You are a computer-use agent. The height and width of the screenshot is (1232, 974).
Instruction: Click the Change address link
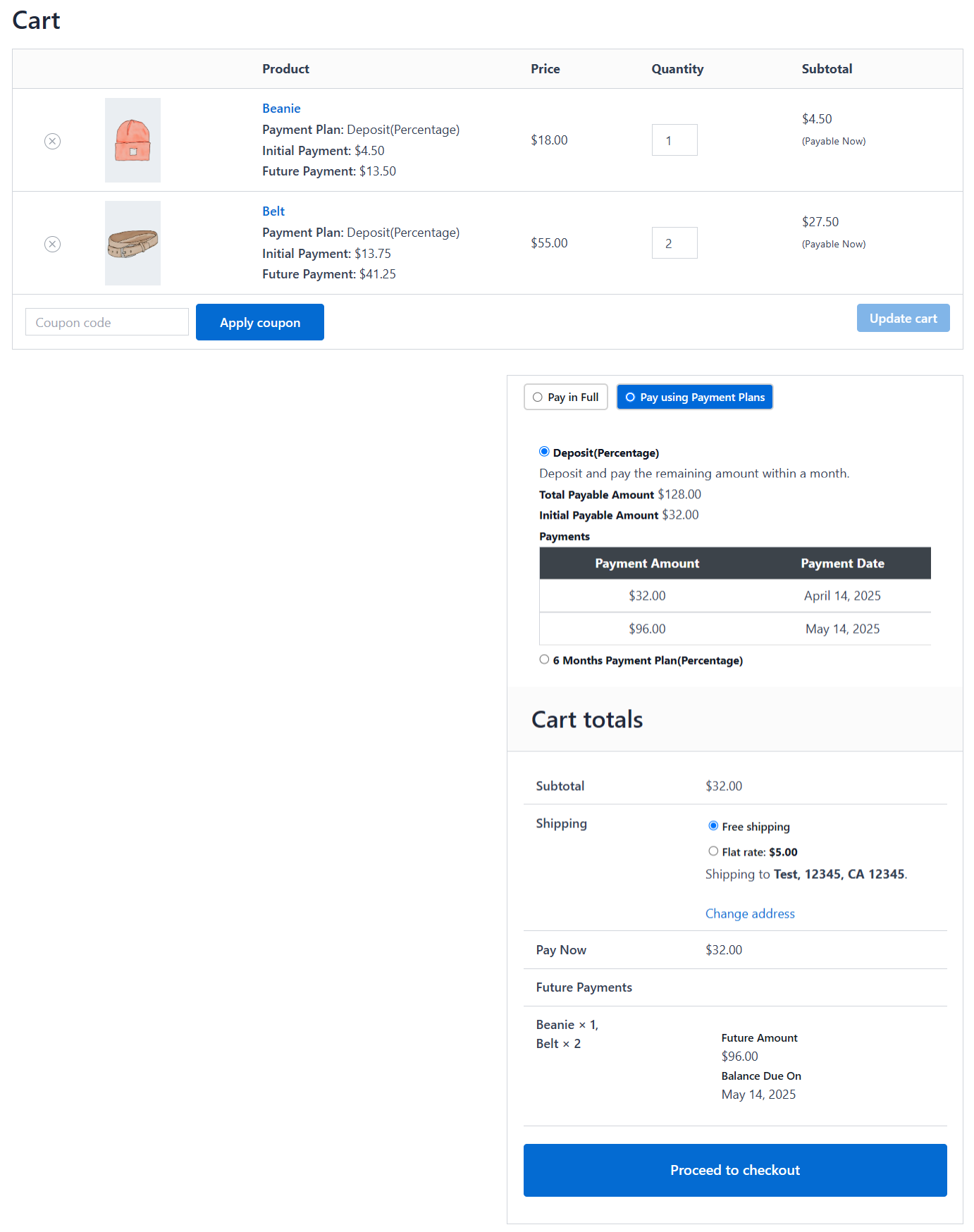749,913
